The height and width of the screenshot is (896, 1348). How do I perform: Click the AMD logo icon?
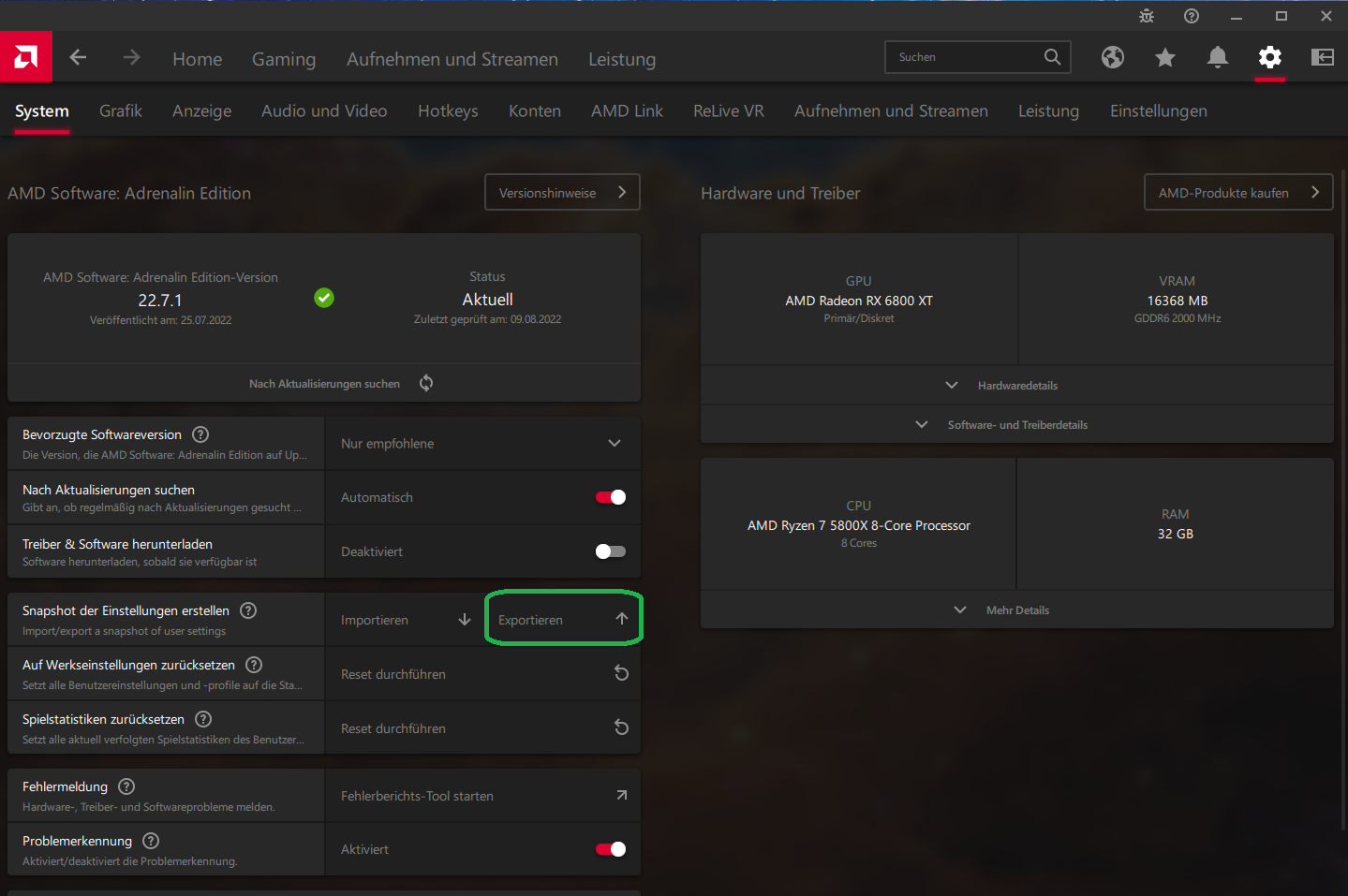26,57
